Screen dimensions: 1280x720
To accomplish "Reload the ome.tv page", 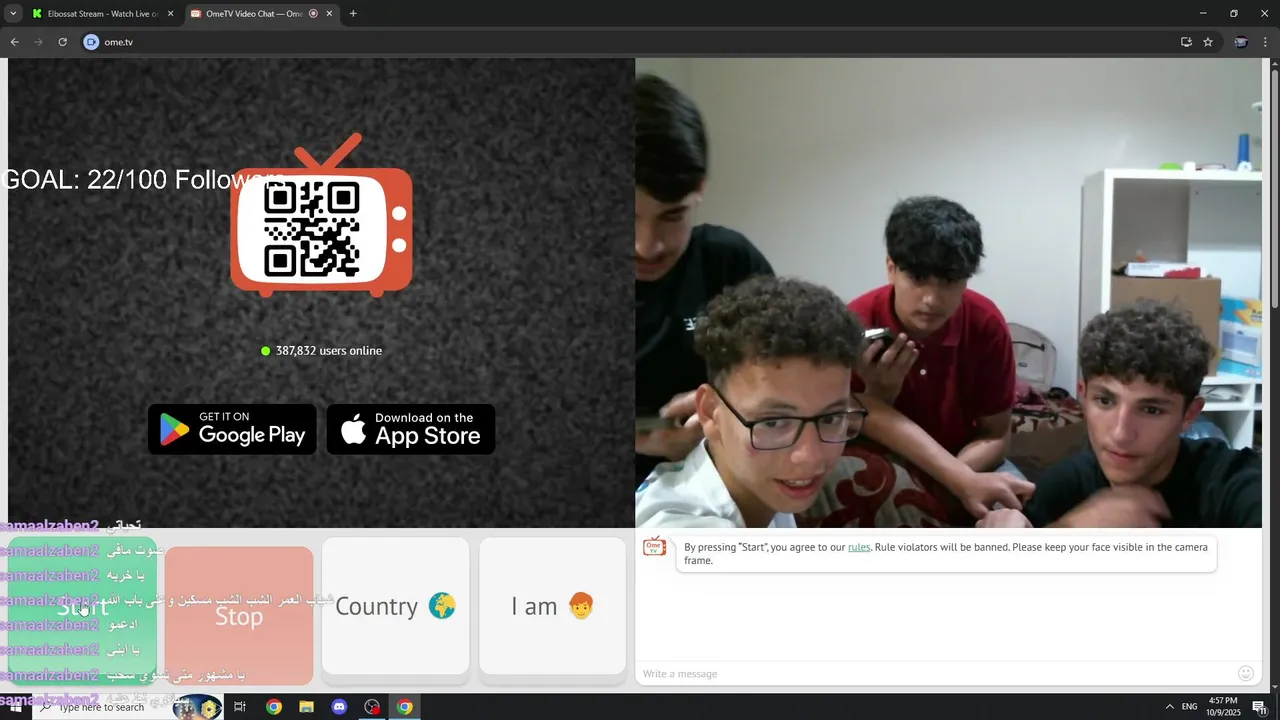I will pyautogui.click(x=62, y=42).
